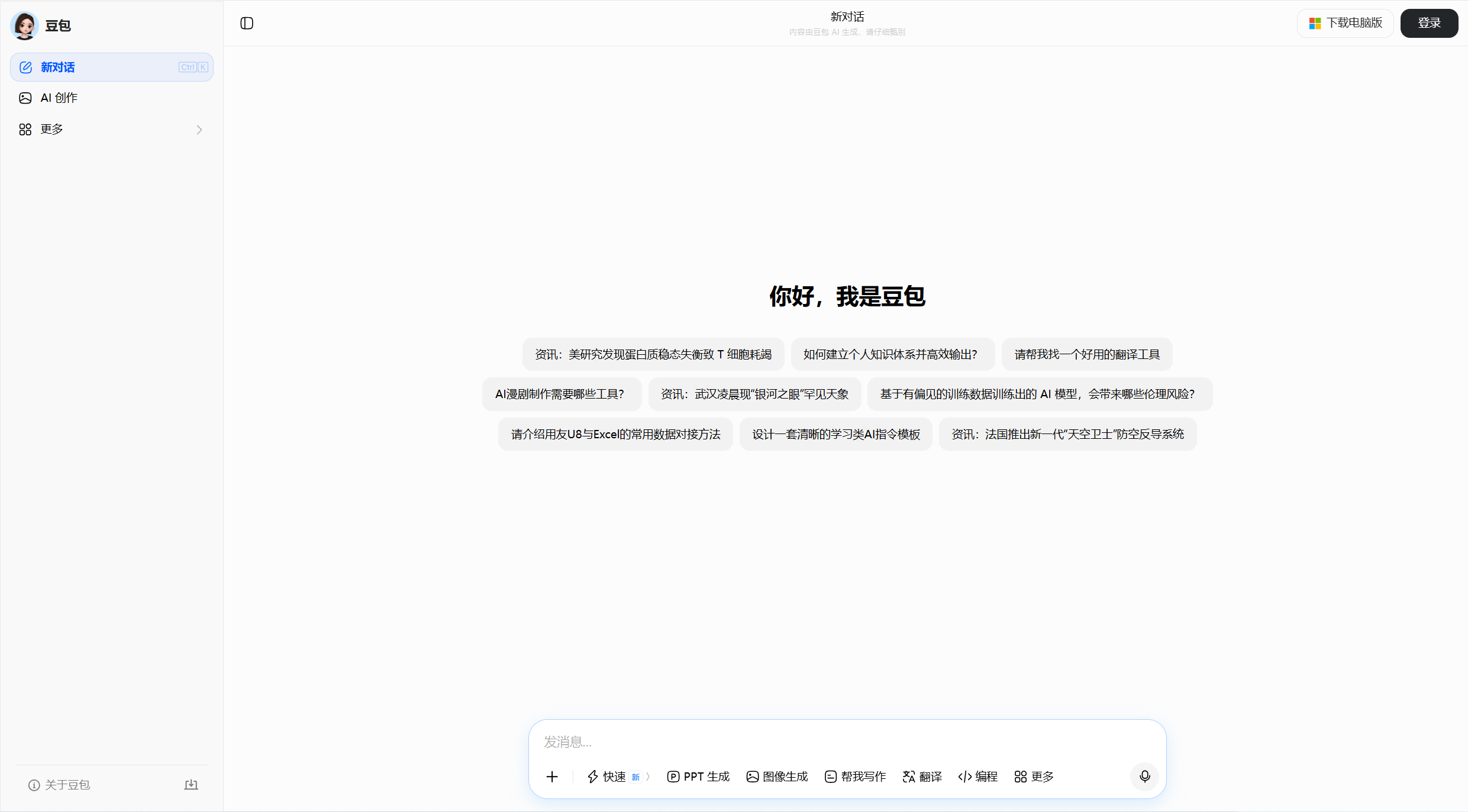Click the Doubao avatar logo
Viewport: 1468px width, 812px height.
click(x=25, y=25)
